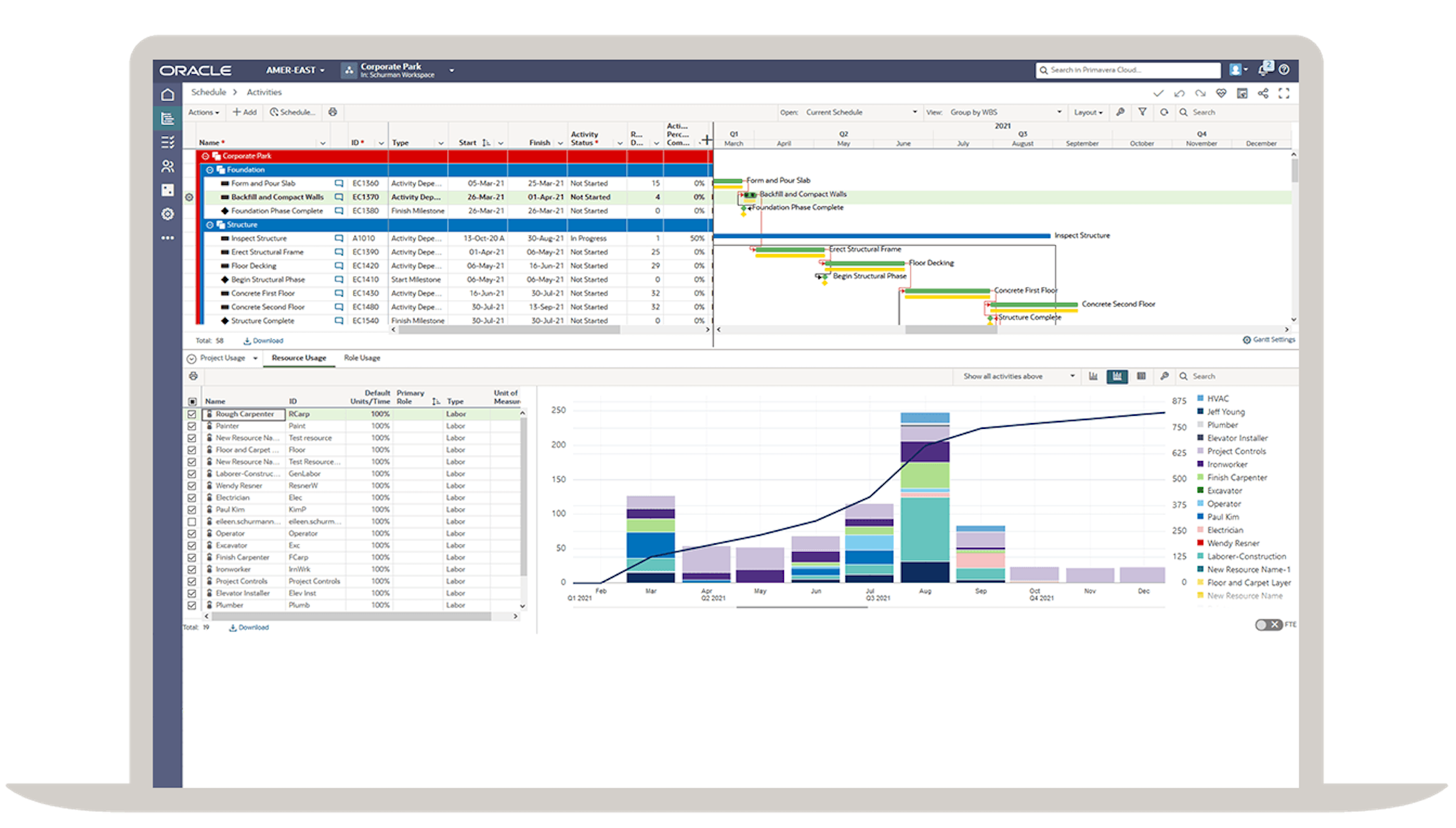Open the Actions menu
This screenshot has width=1456, height=828.
[203, 112]
